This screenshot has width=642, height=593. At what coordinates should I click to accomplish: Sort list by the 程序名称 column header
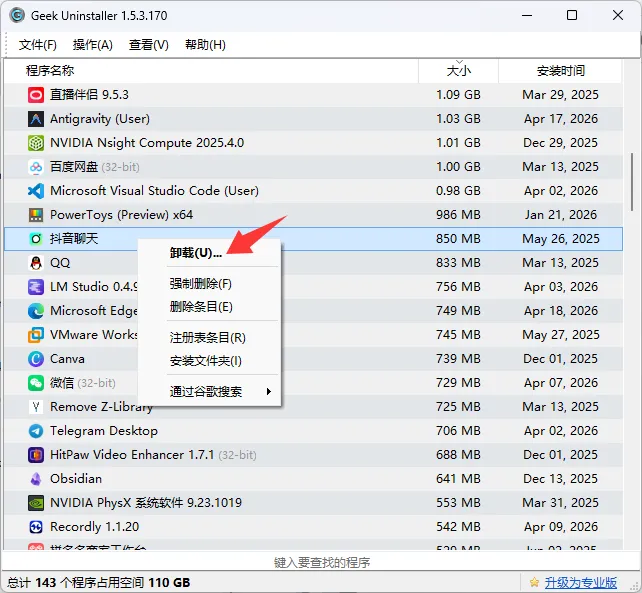pos(211,71)
